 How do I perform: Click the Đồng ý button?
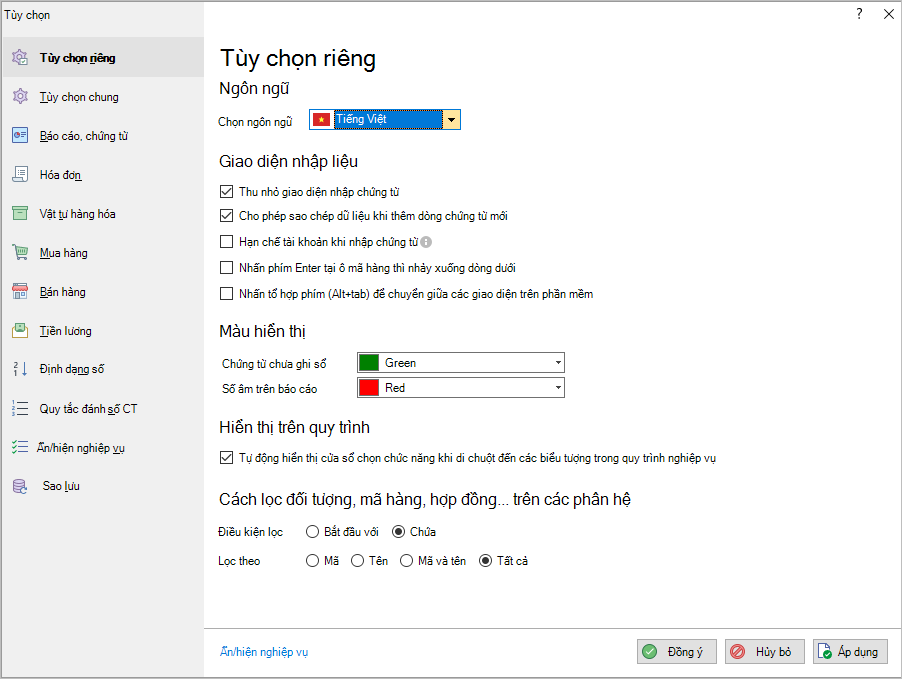pyautogui.click(x=676, y=652)
